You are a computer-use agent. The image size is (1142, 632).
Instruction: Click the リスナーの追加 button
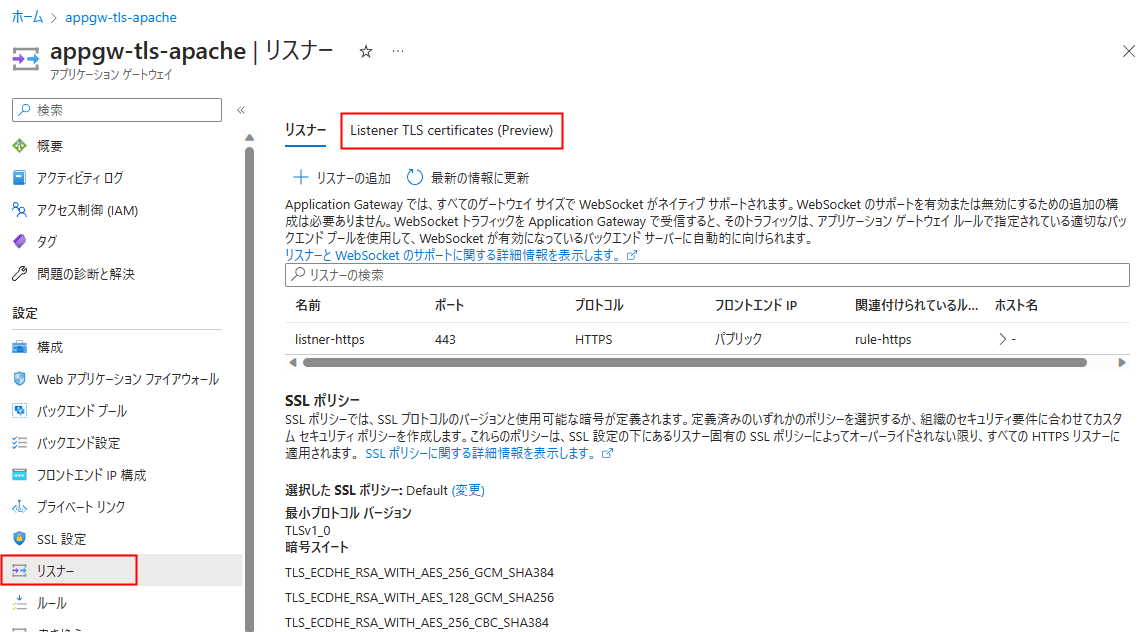coord(342,178)
